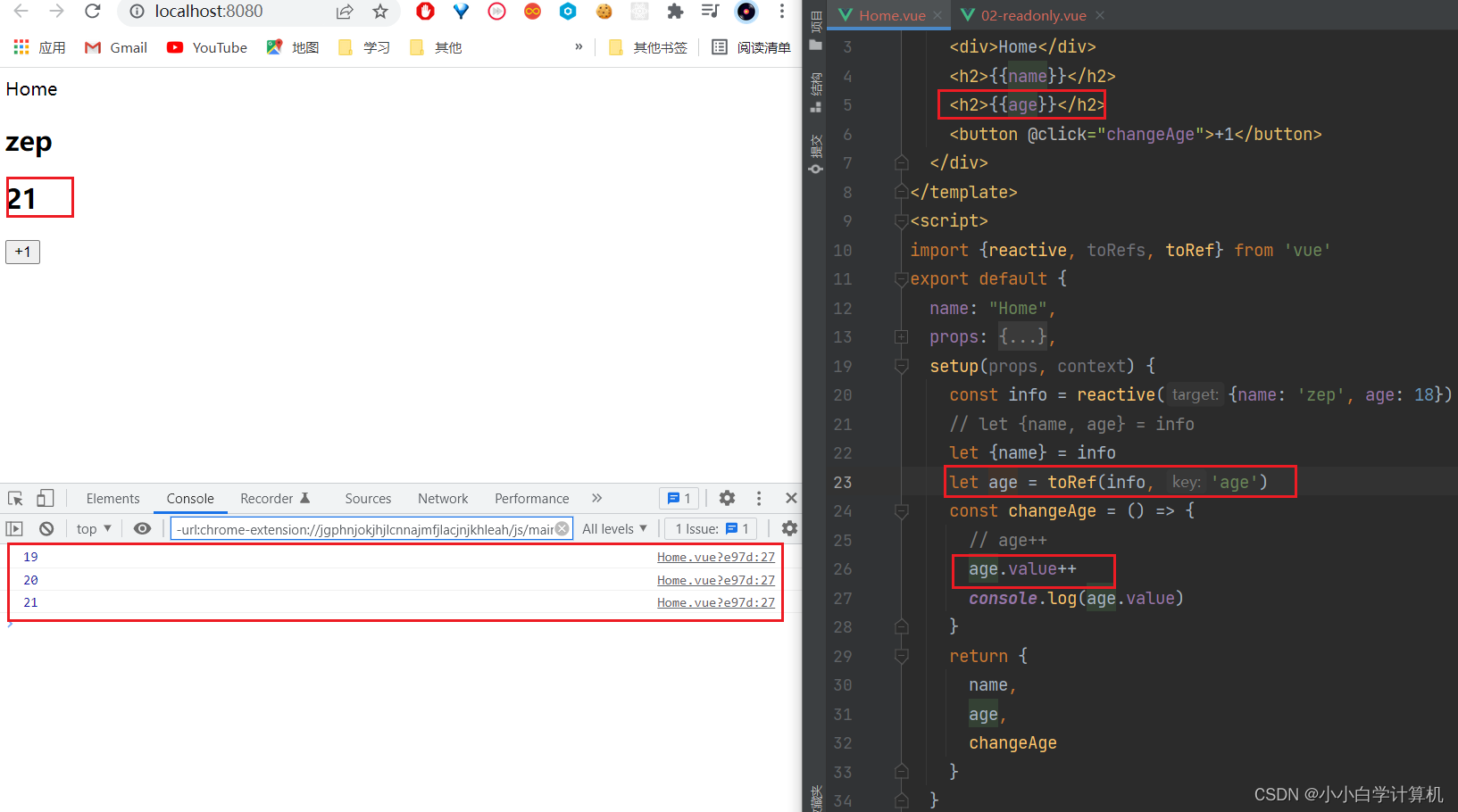This screenshot has height=812, width=1458.
Task: Open the red ad-blocker extension icon
Action: pos(425,11)
